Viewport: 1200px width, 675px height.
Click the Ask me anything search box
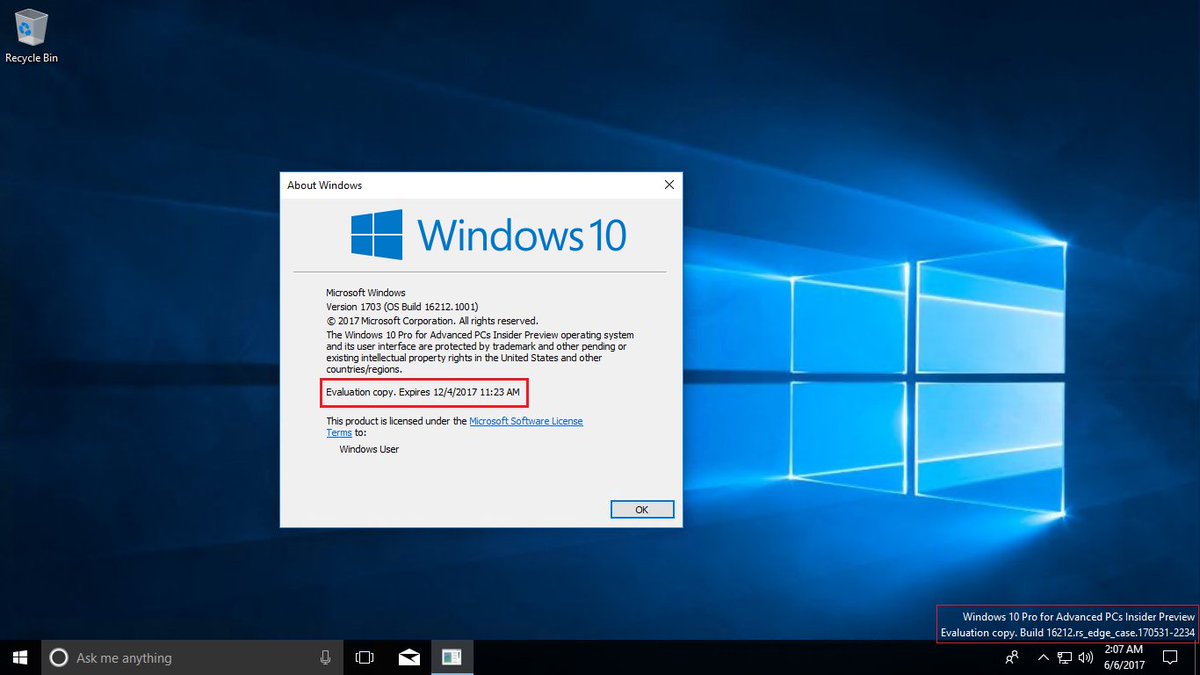click(190, 657)
